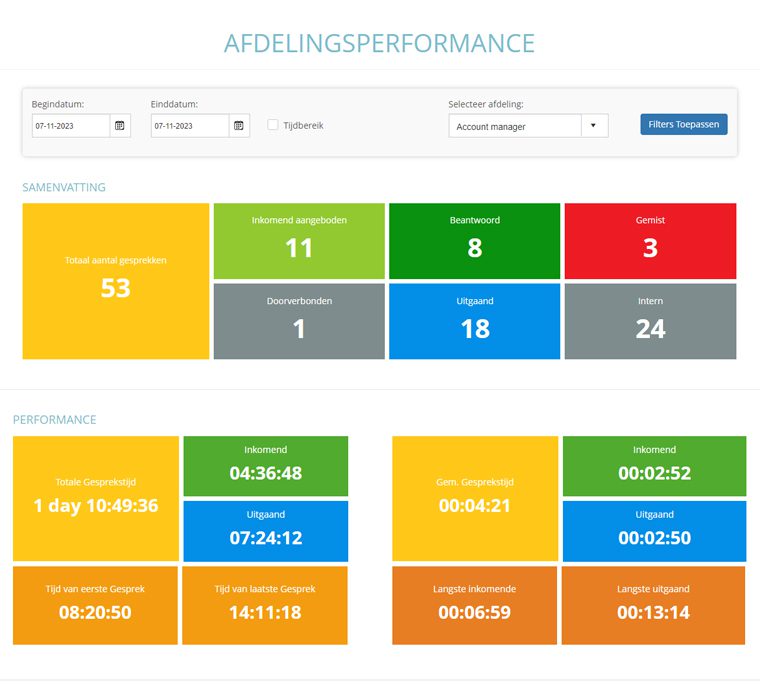The image size is (760, 700).
Task: Click the Tijd van laatste Gesprek tile
Action: pyautogui.click(x=265, y=605)
